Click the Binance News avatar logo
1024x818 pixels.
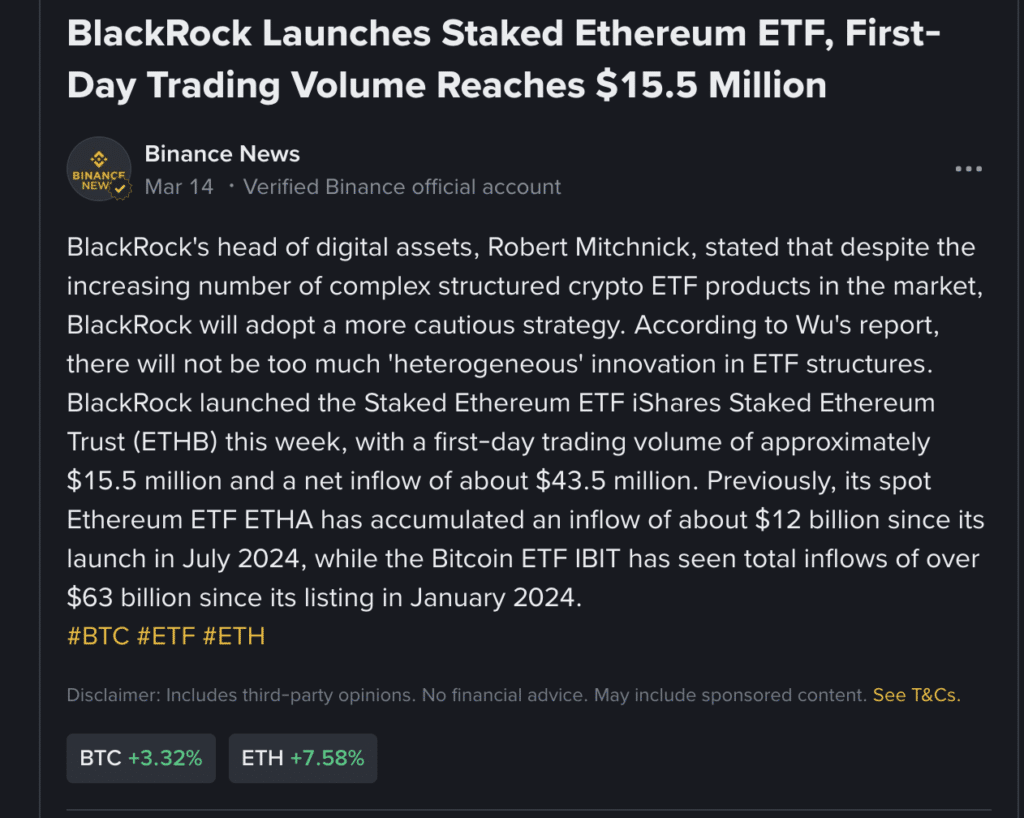pos(98,169)
